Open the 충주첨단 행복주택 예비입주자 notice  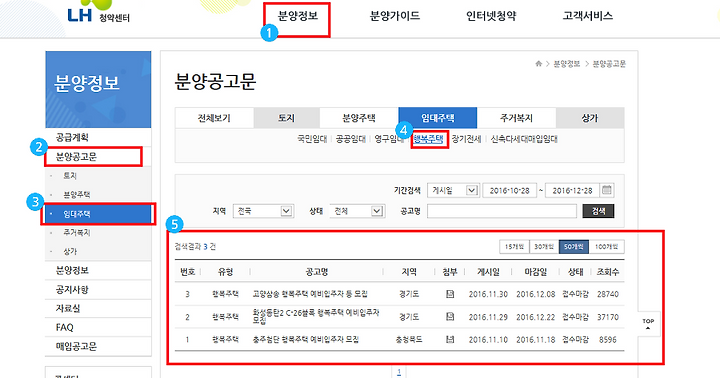click(305, 339)
